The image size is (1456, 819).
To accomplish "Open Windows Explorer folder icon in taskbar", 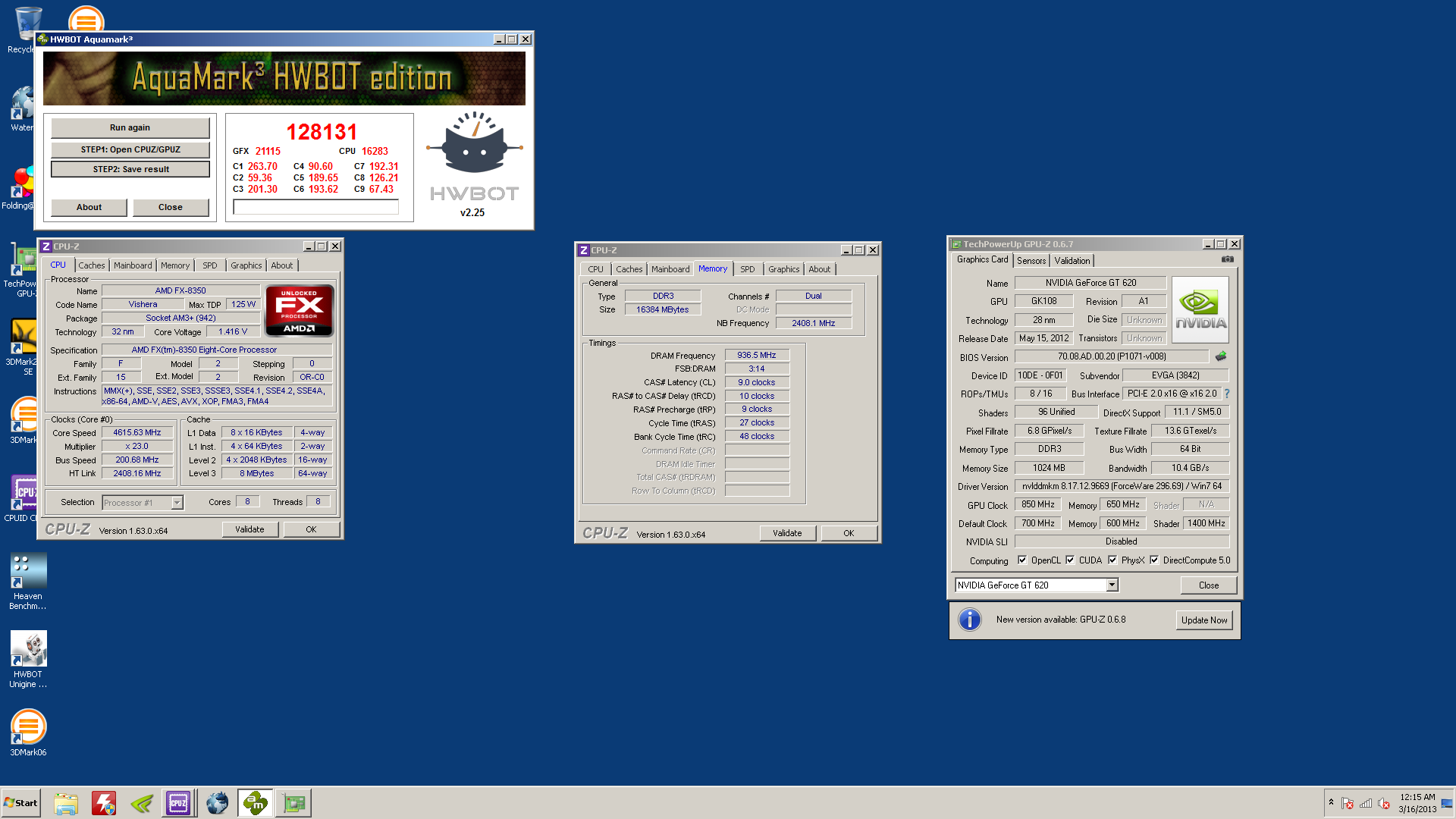I will point(66,803).
